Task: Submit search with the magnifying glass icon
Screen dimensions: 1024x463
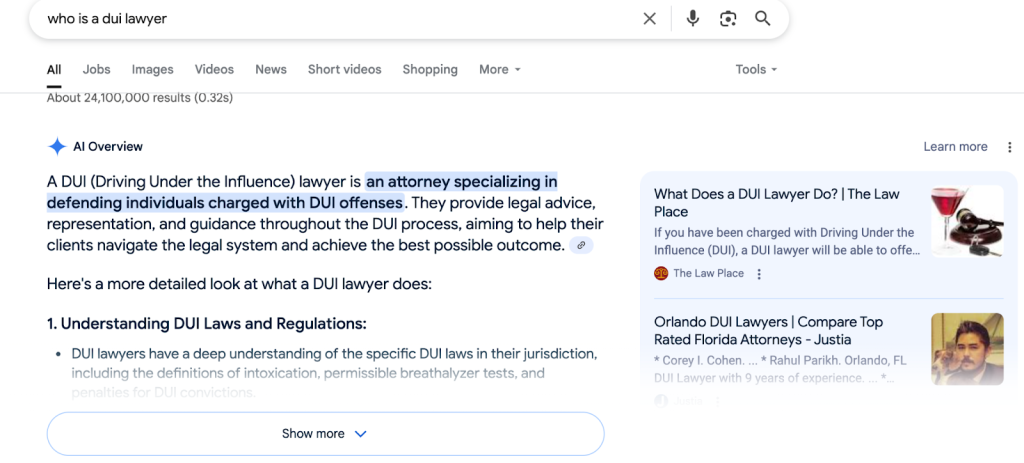Action: (763, 18)
